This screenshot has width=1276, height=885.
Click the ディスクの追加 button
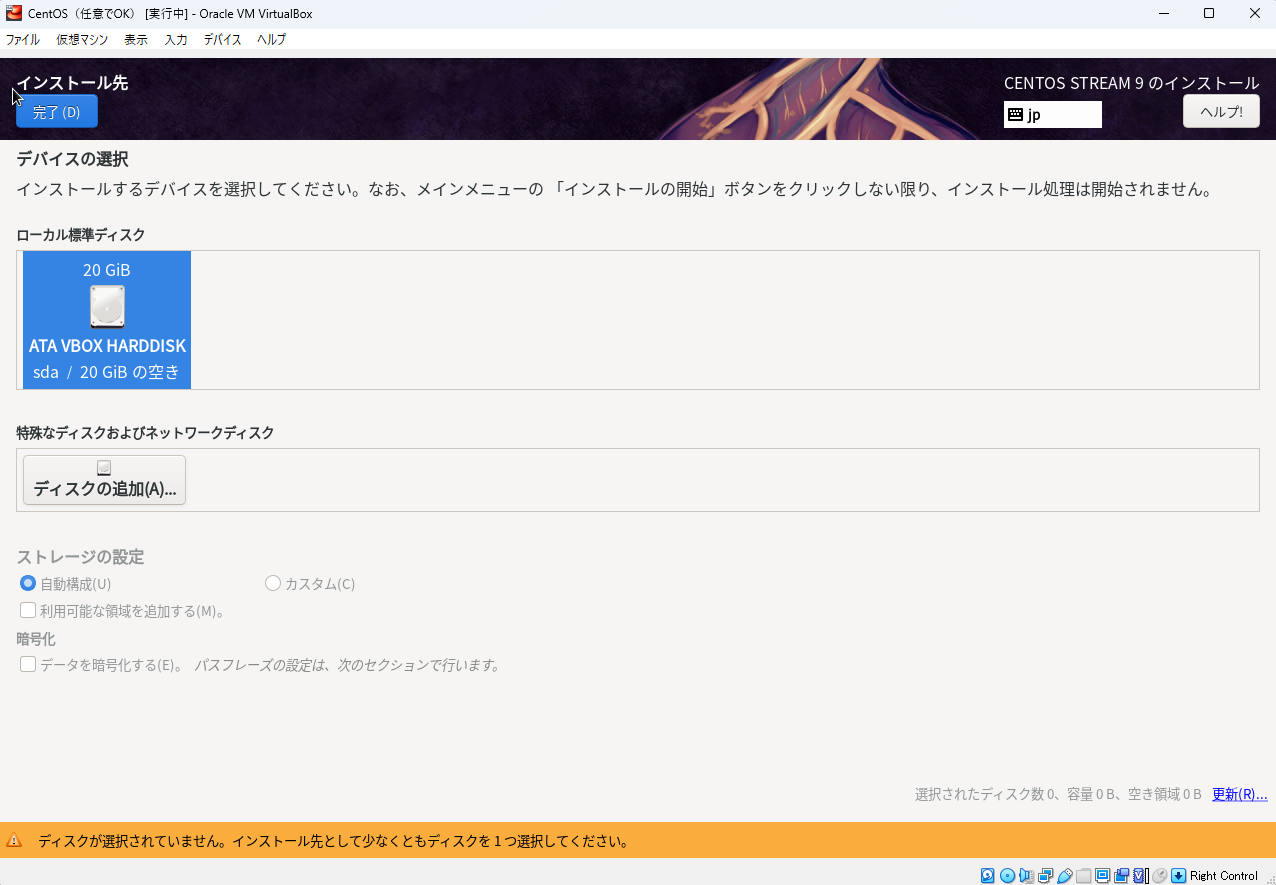point(104,479)
